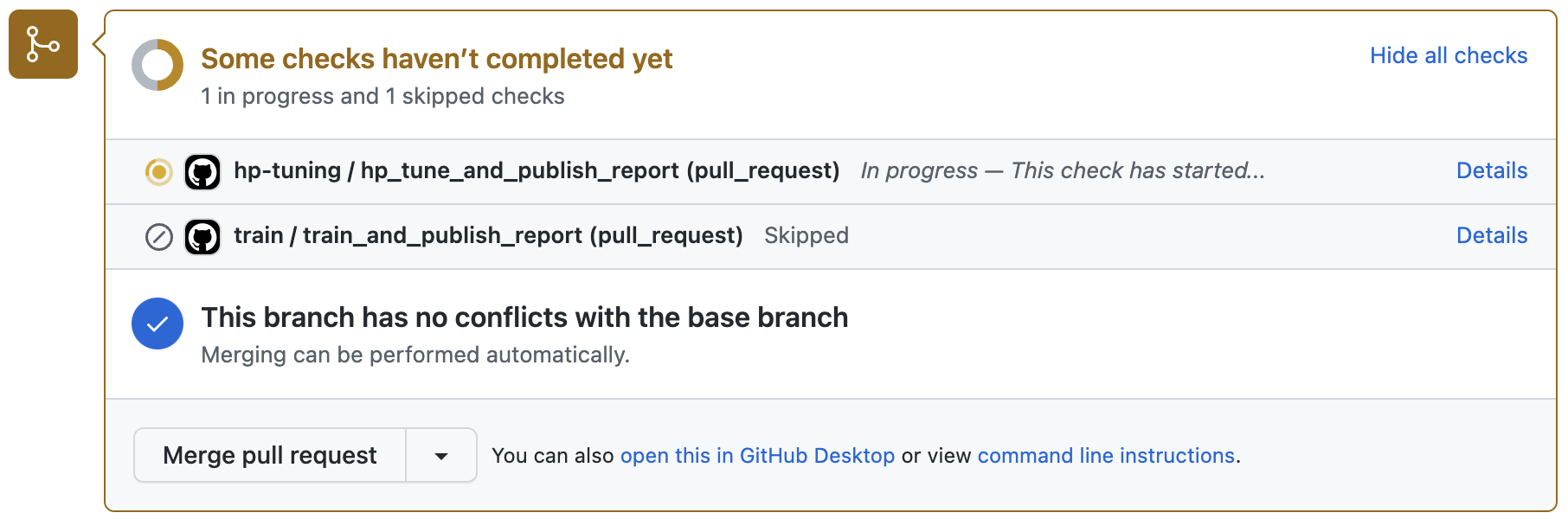
Task: Click the in-progress checks donut icon
Action: point(157,65)
